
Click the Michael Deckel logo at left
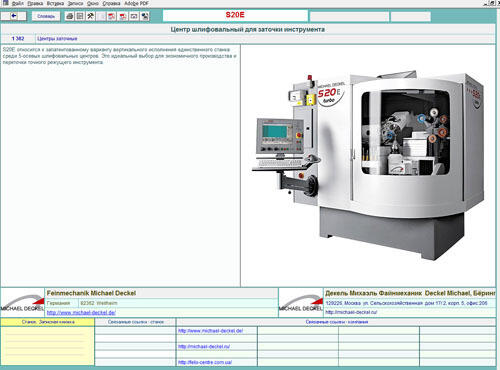(x=22, y=303)
